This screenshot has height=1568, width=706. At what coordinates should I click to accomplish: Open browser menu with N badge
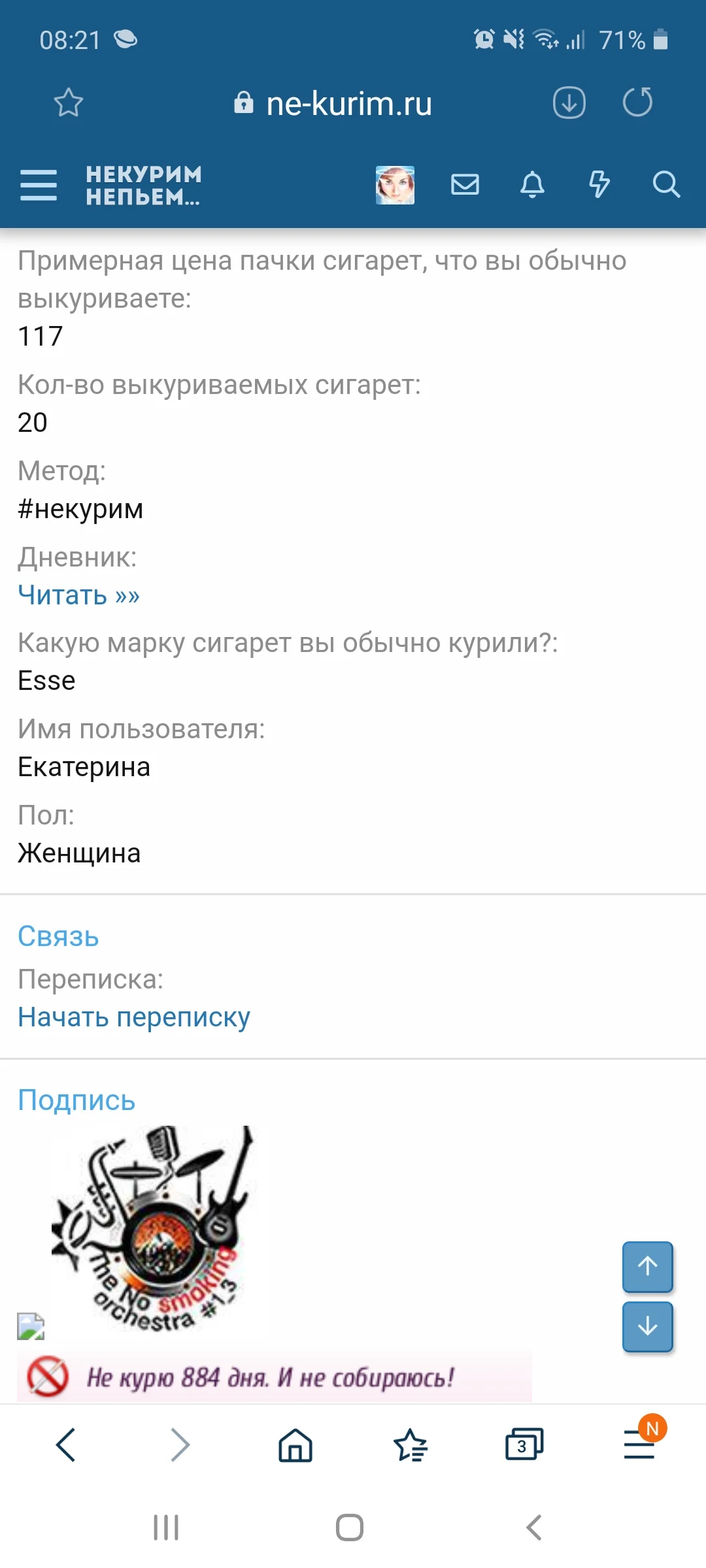[637, 1445]
